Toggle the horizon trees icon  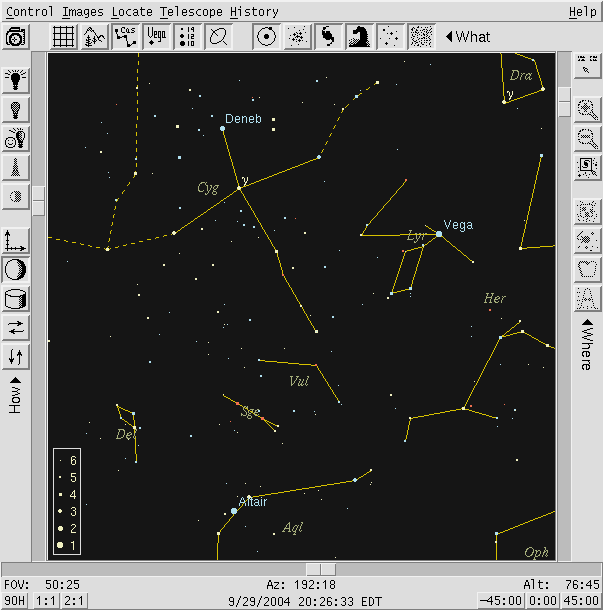95,37
